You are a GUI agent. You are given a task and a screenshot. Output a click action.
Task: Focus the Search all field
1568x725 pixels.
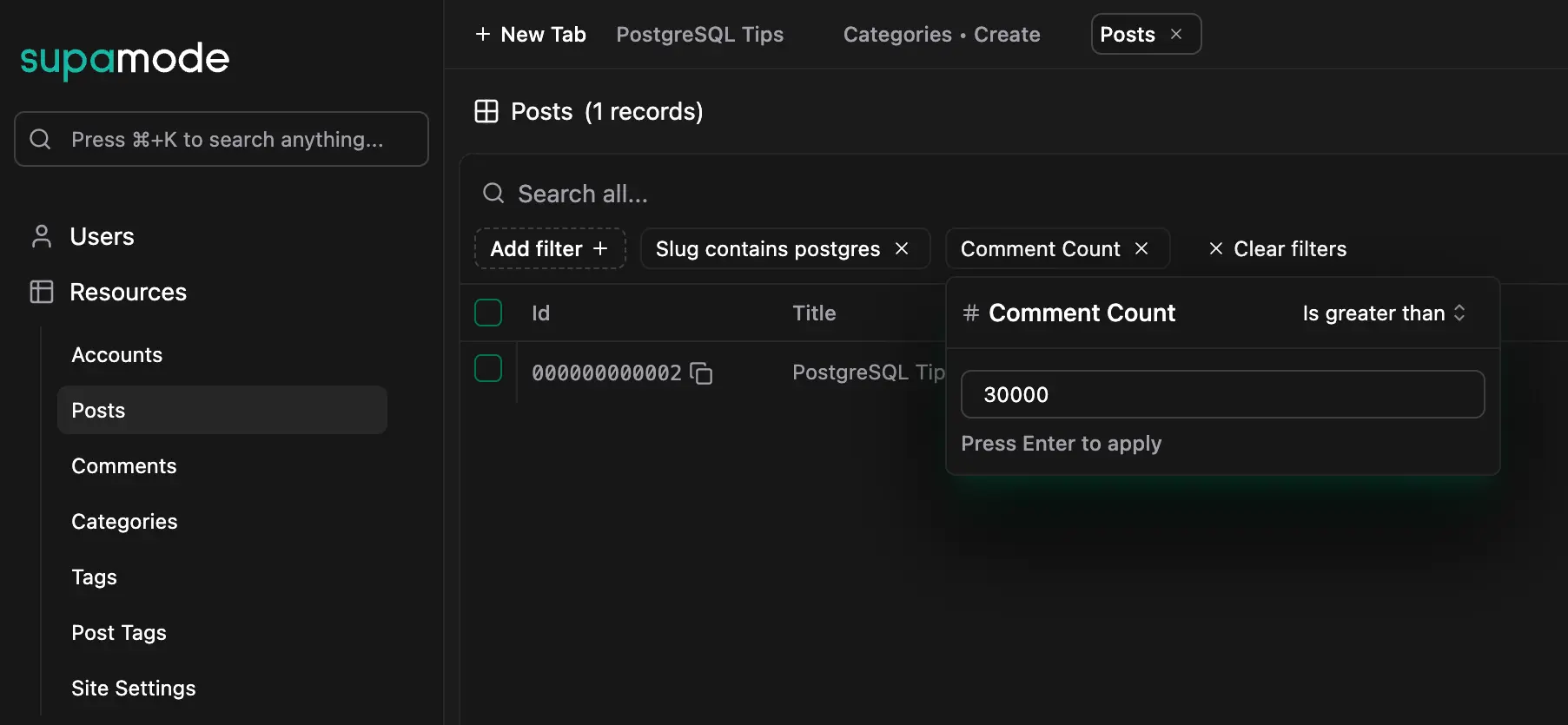[582, 193]
